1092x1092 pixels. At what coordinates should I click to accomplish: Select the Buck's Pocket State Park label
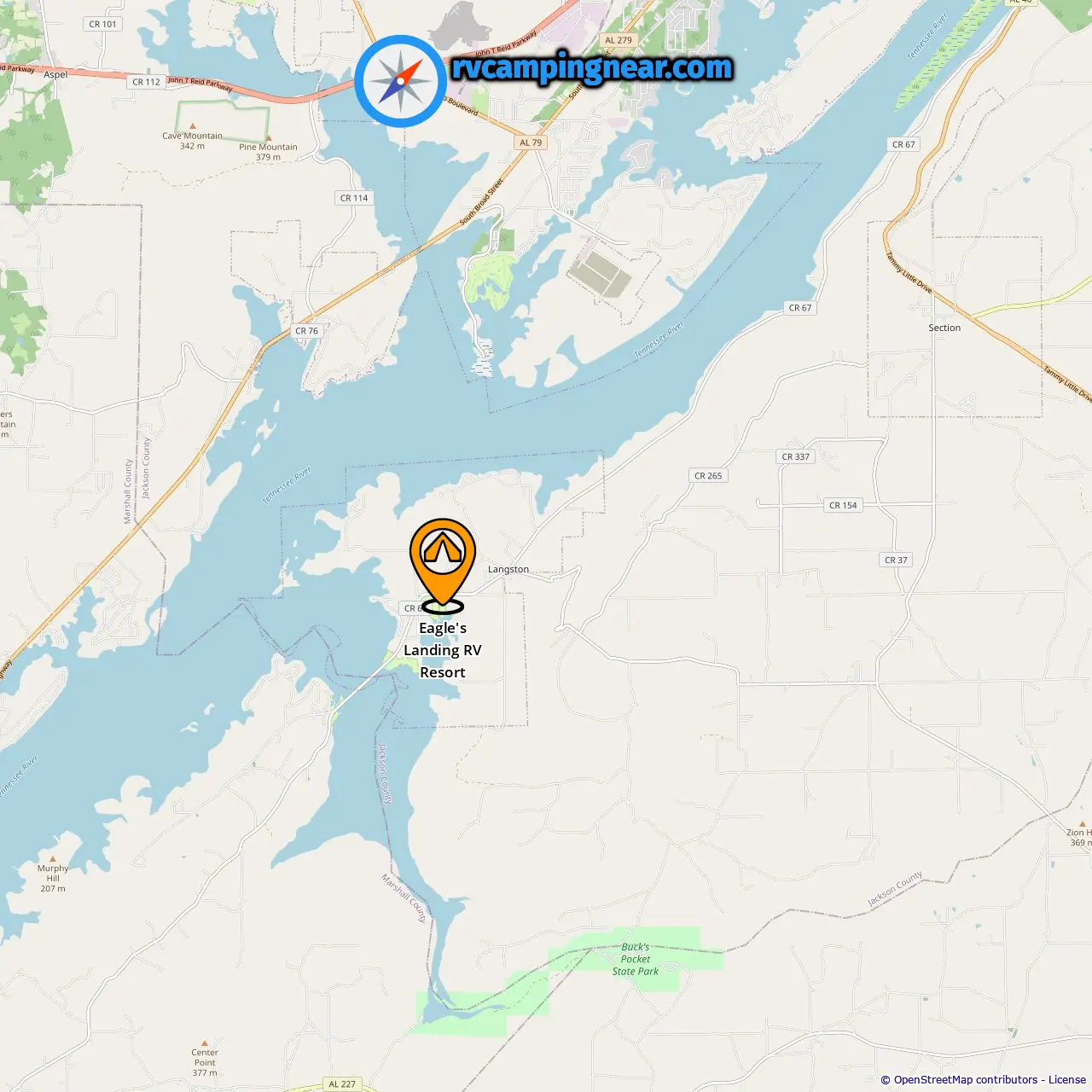(636, 959)
